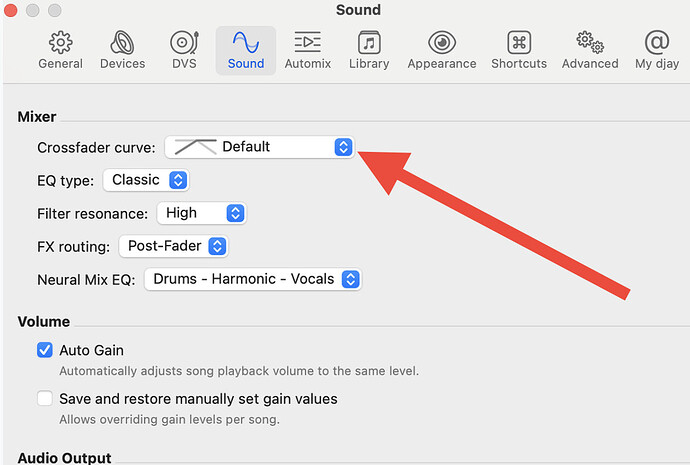Click the Auto Gain label text
Screen dimensions: 690x465
pos(92,350)
